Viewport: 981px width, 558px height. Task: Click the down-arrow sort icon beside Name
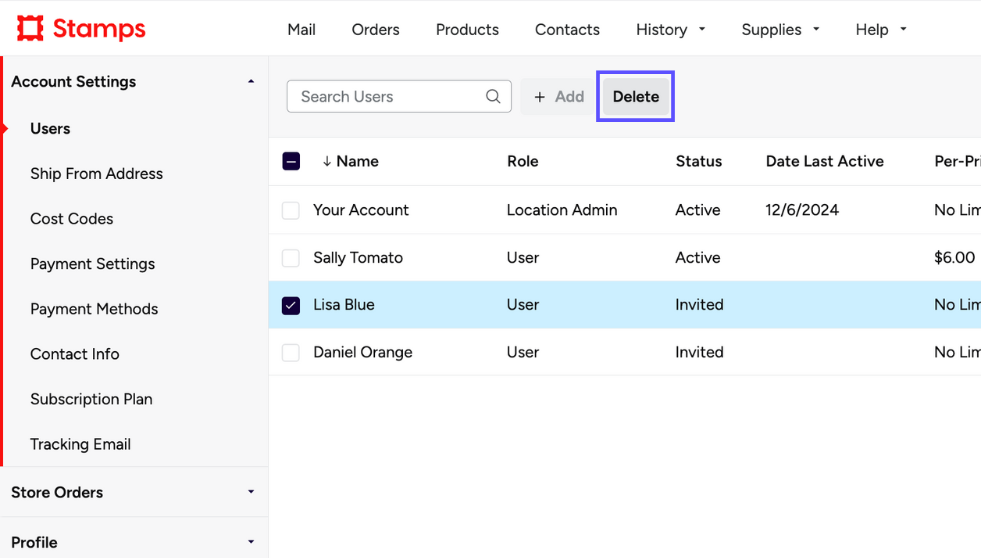click(x=327, y=161)
